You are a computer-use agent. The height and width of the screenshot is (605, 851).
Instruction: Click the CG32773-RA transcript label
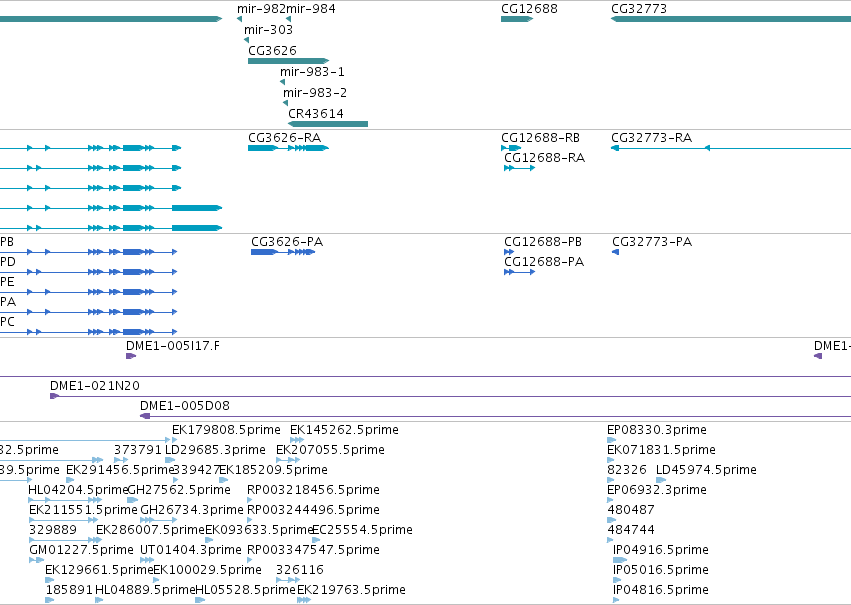pyautogui.click(x=651, y=138)
